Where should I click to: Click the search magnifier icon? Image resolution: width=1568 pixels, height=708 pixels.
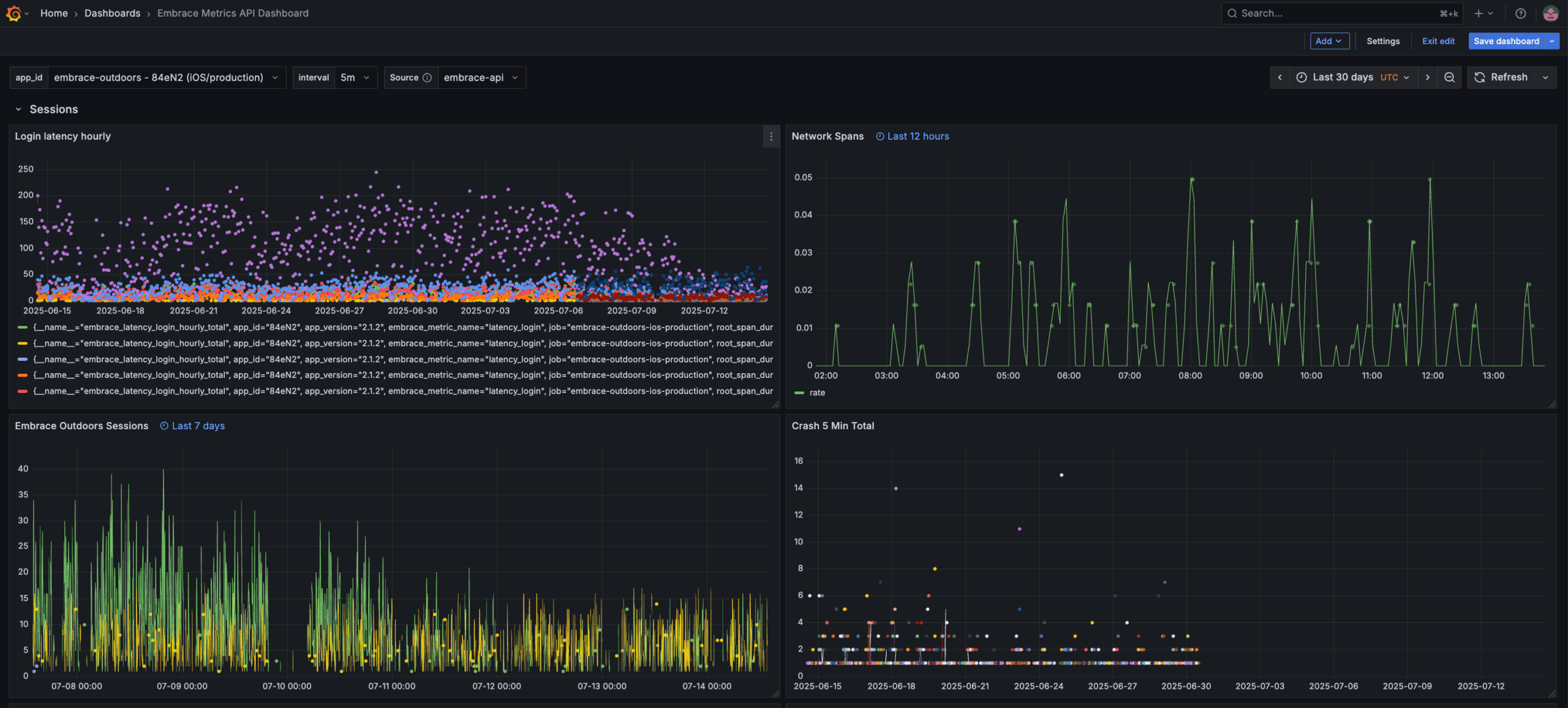pyautogui.click(x=1232, y=13)
